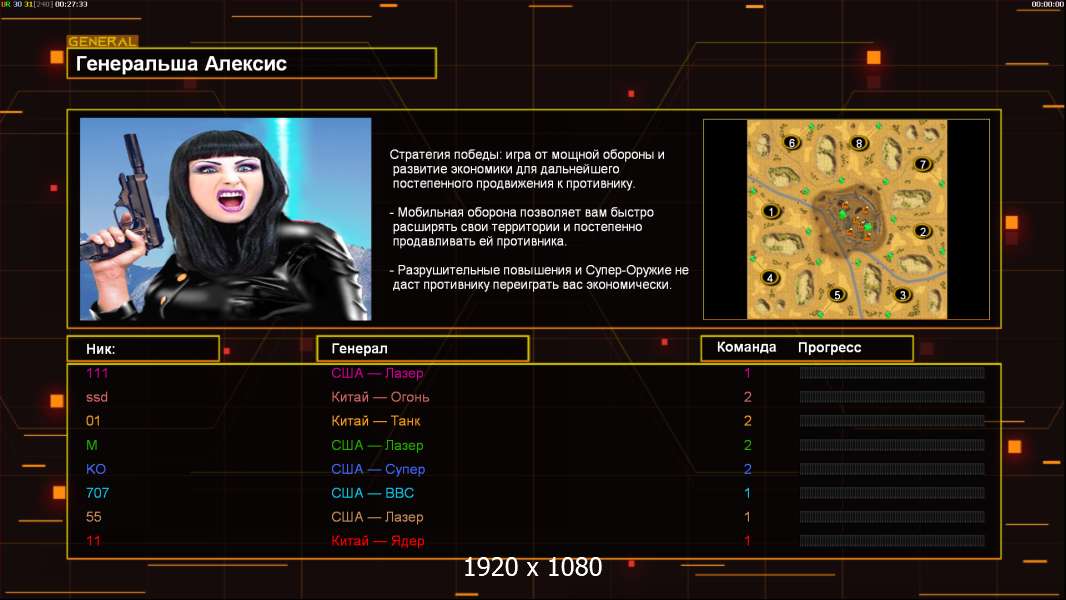Click loading progress bar for player 11

pyautogui.click(x=892, y=541)
